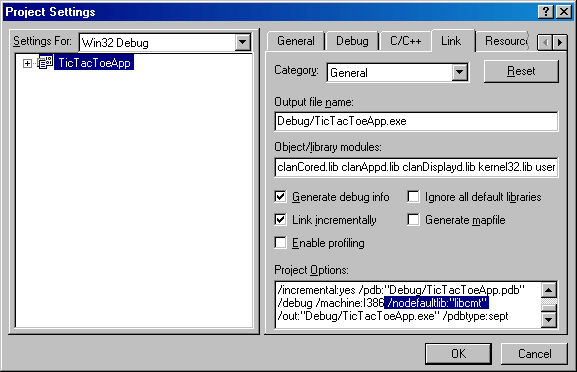This screenshot has height=372, width=577.
Task: Switch to the General tab
Action: click(x=296, y=41)
